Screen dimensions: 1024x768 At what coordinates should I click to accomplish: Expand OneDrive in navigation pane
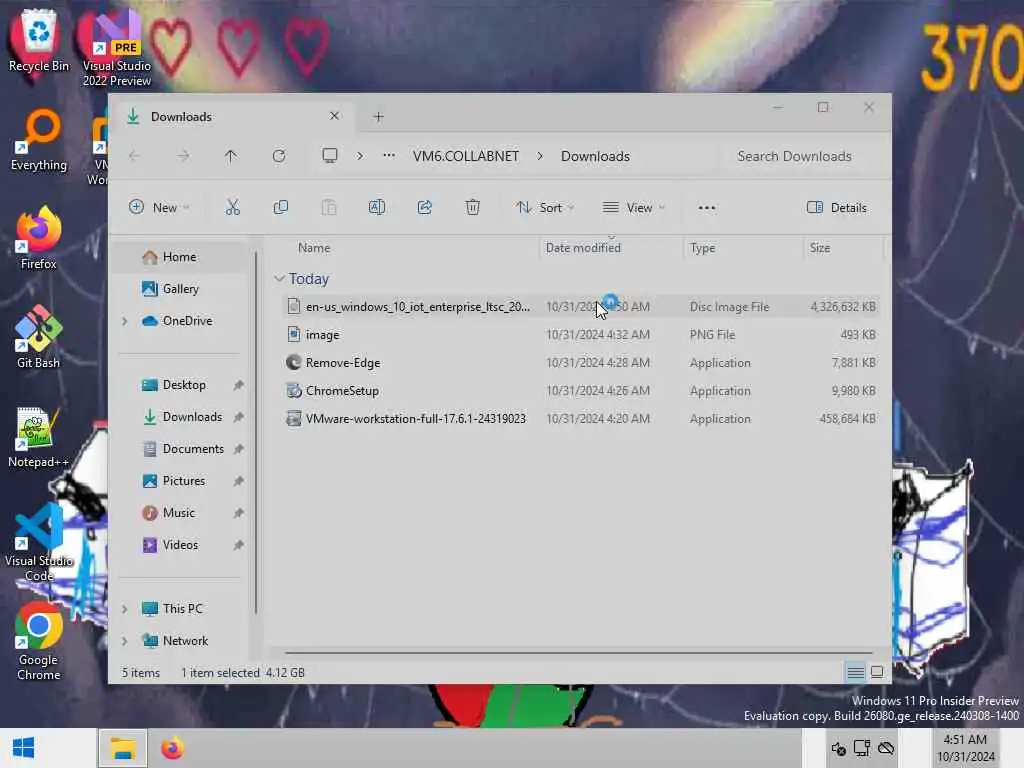pos(125,321)
